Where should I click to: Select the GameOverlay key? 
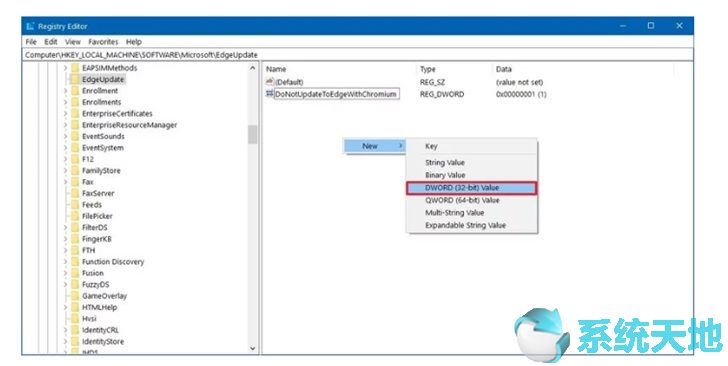coord(104,296)
